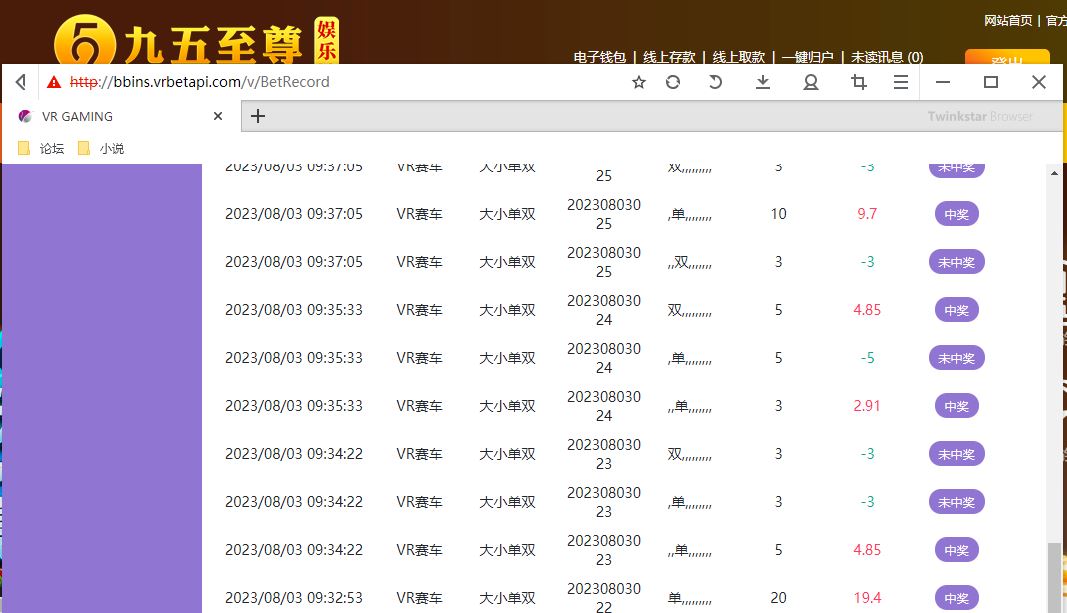Screen dimensions: 1067x613
Task: Click 中奖 badge on the 09:35:33 4.85 row
Action: (957, 310)
